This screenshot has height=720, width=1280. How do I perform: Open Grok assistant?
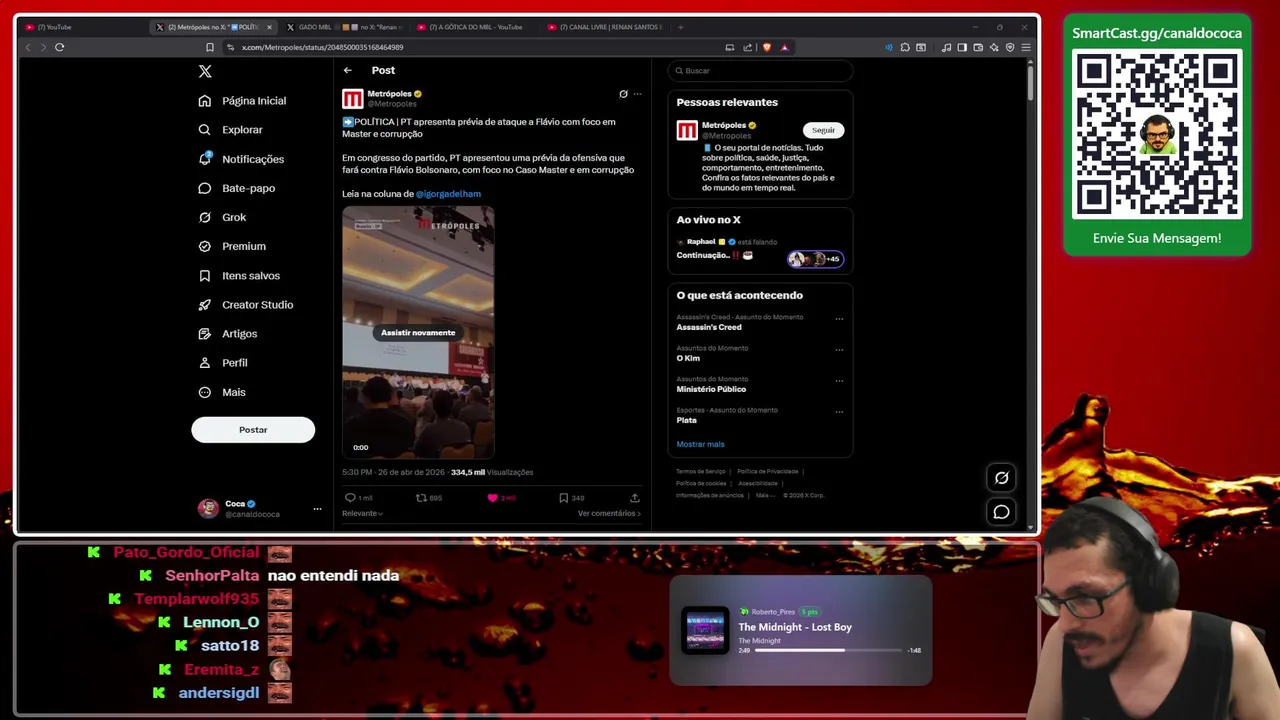click(x=222, y=217)
